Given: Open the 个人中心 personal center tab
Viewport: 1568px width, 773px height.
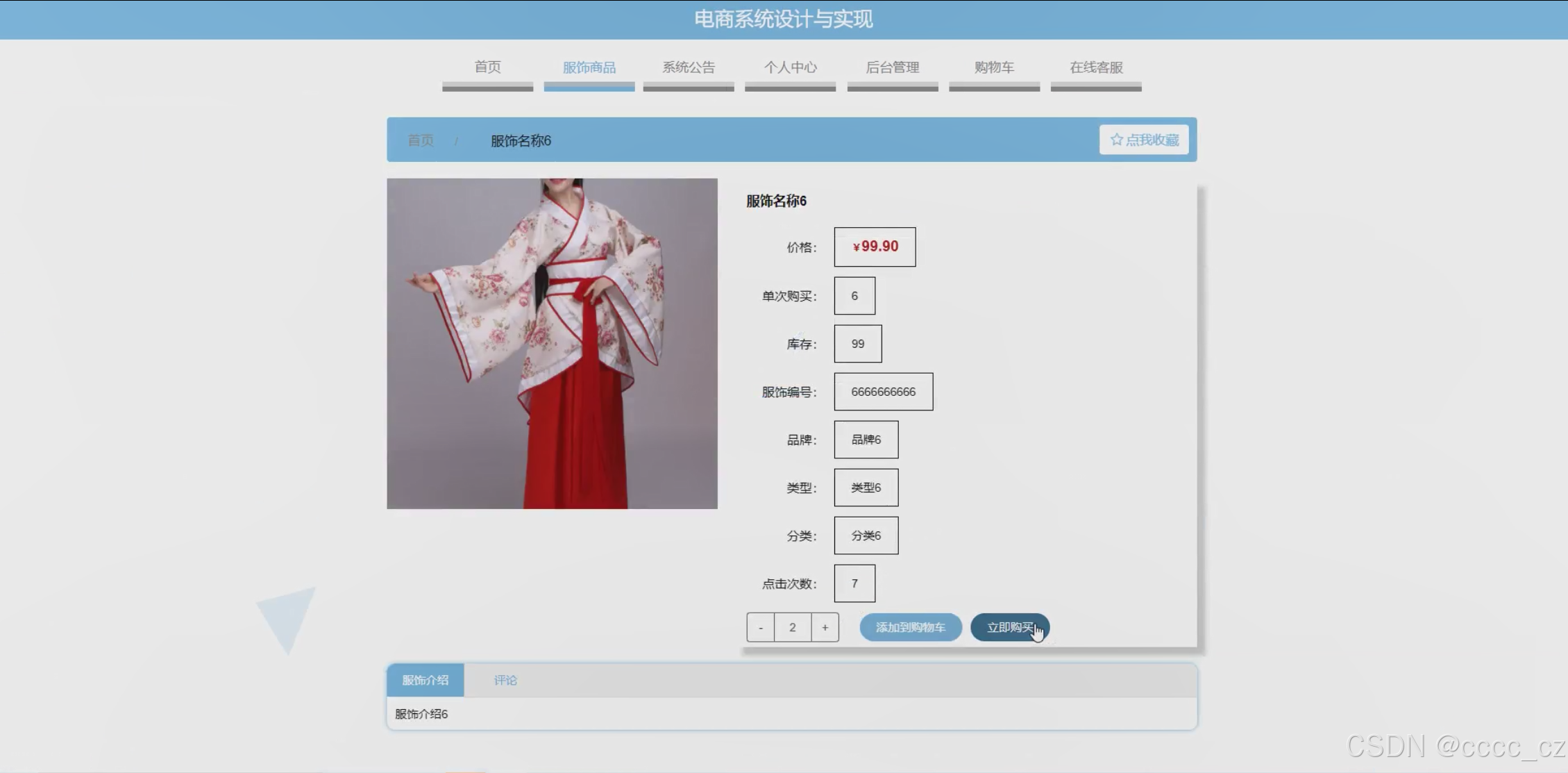Looking at the screenshot, I should (x=790, y=67).
